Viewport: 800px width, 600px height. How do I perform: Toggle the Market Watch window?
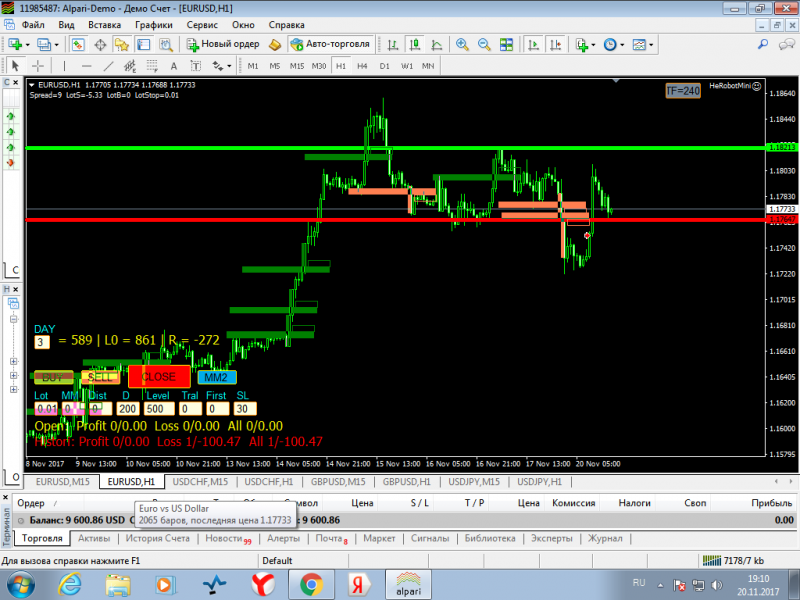(x=78, y=45)
